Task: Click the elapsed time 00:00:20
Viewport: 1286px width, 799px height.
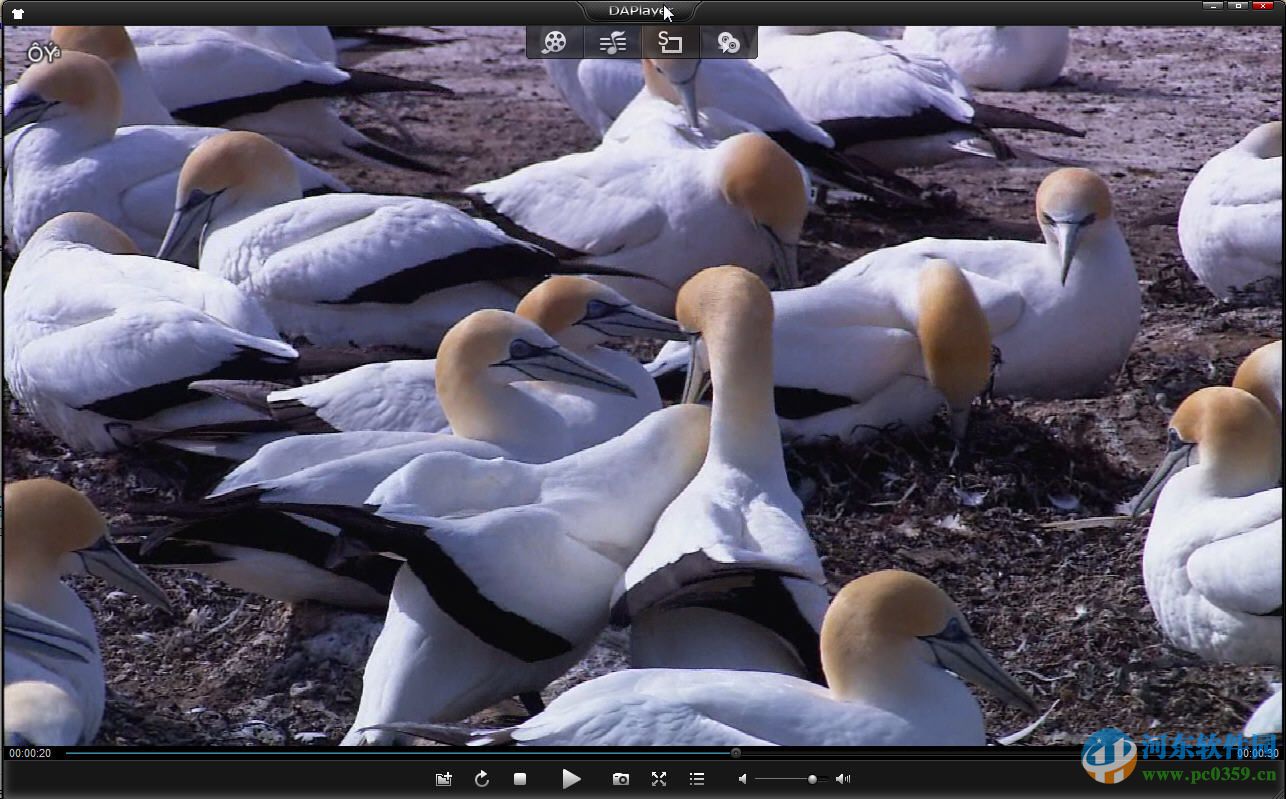Action: click(x=30, y=753)
